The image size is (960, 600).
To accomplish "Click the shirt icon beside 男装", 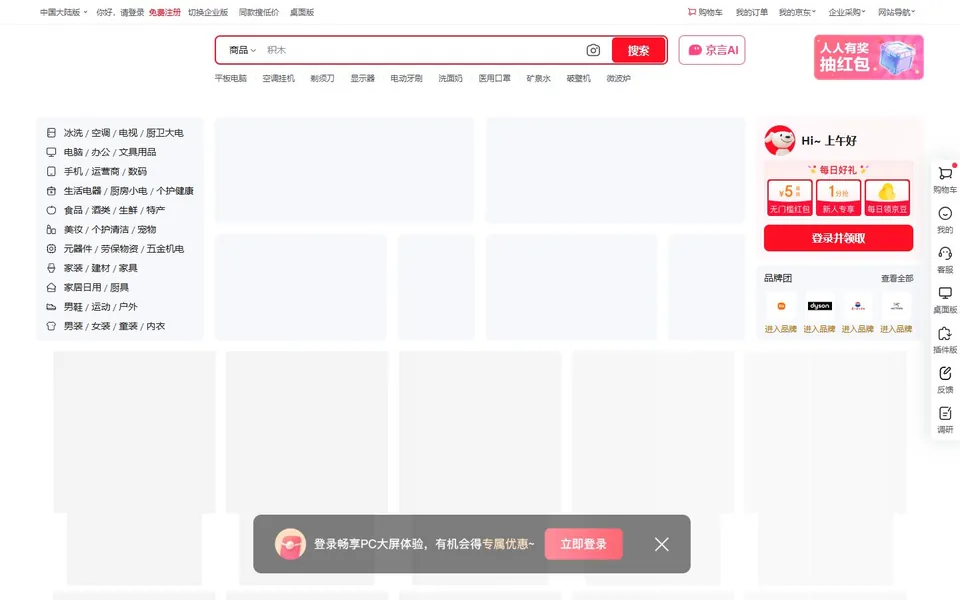I will tap(51, 326).
